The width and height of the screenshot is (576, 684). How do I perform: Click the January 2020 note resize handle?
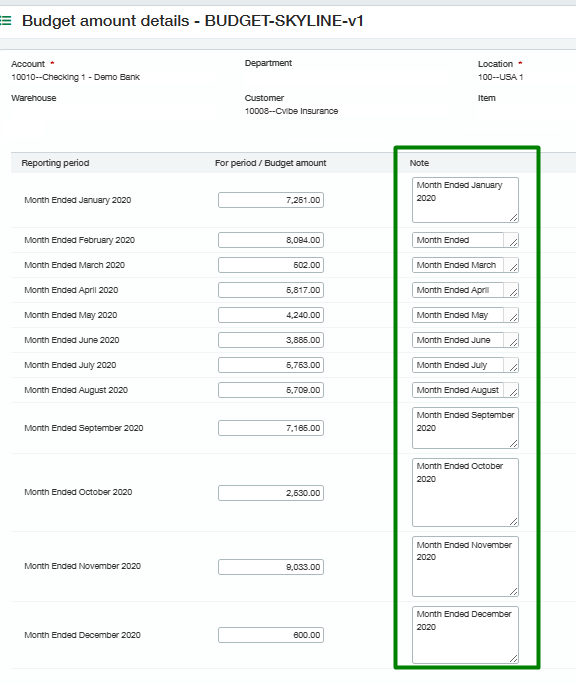click(x=514, y=217)
